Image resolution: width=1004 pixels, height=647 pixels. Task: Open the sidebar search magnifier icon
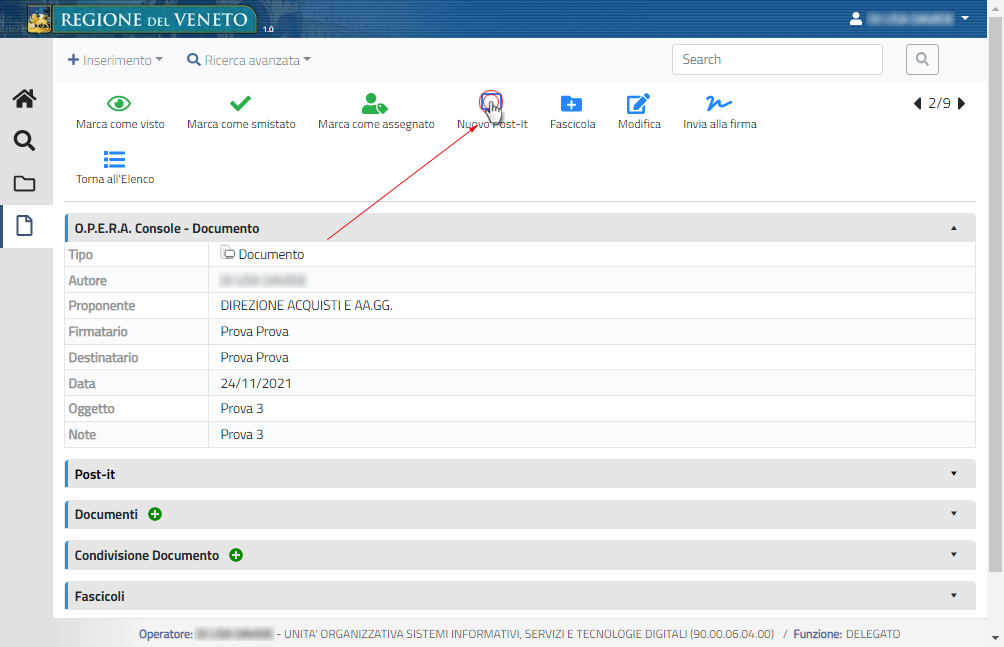coord(24,141)
